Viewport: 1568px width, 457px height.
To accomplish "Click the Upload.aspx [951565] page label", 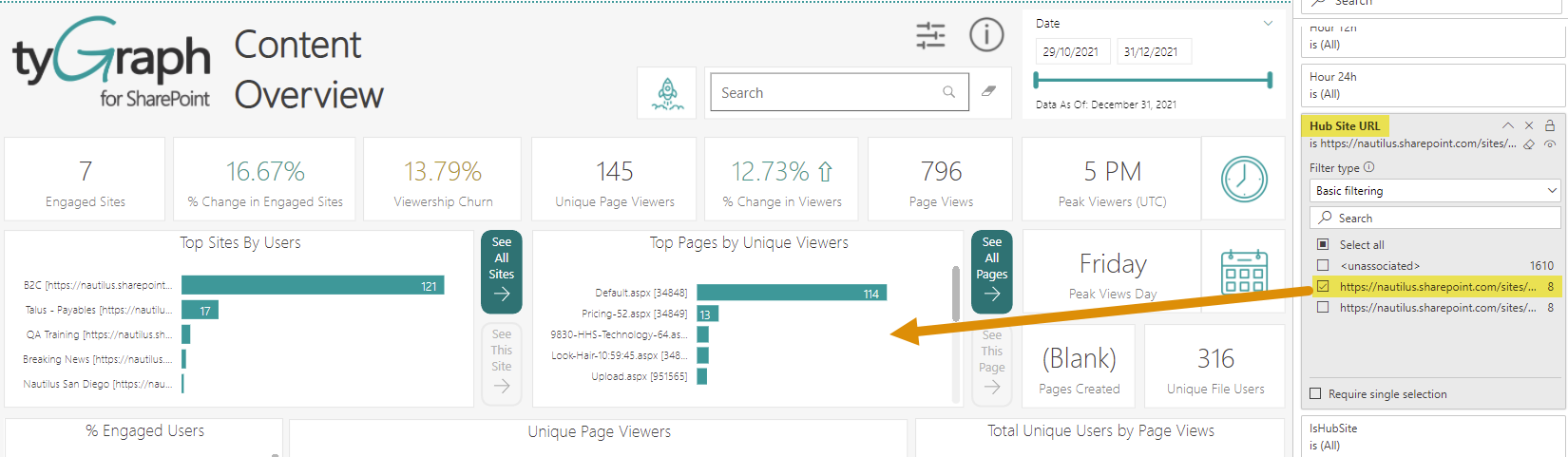I will click(639, 376).
